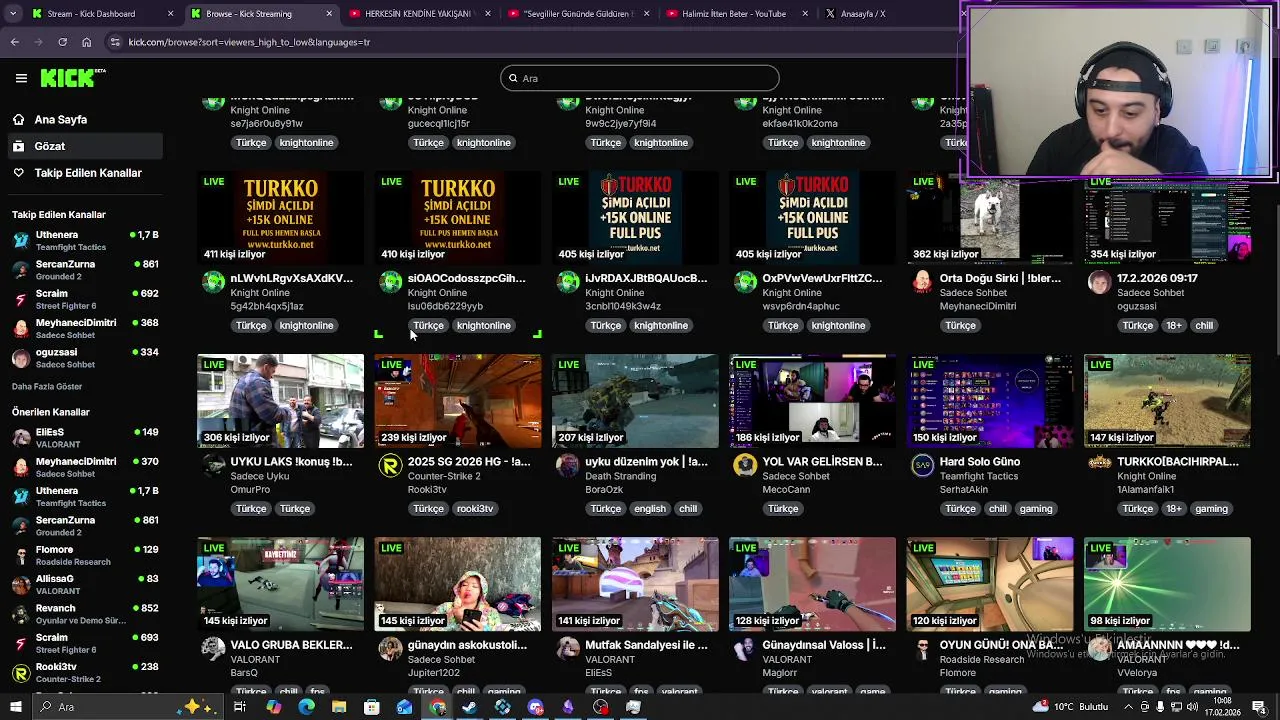Screen dimensions: 1280x720
Task: Reload the page with the refresh icon
Action: click(62, 42)
